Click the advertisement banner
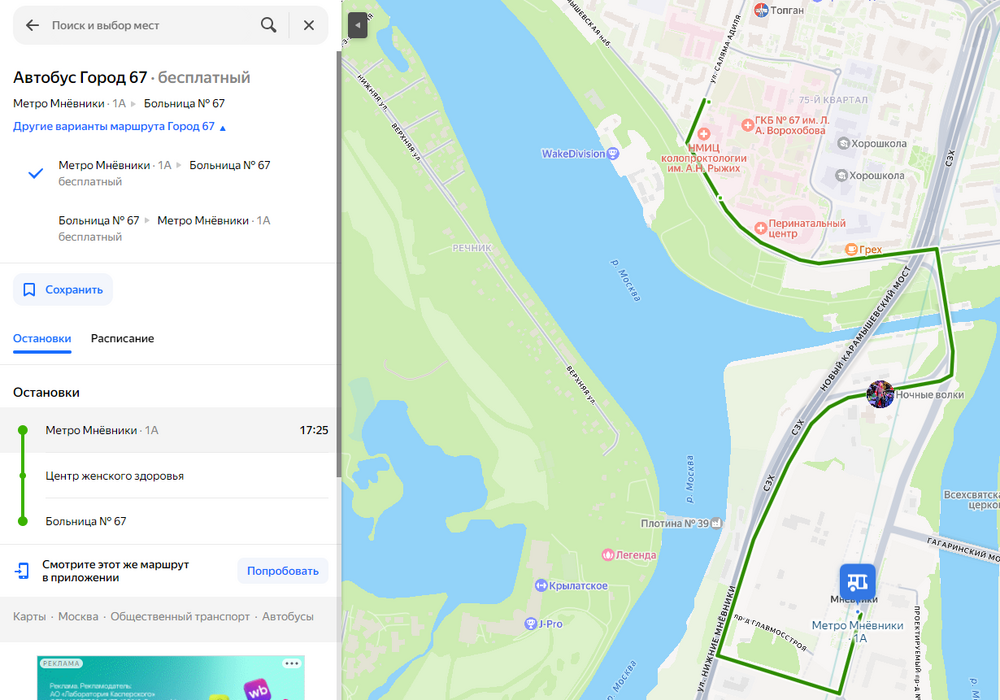This screenshot has height=700, width=1000. (170, 678)
